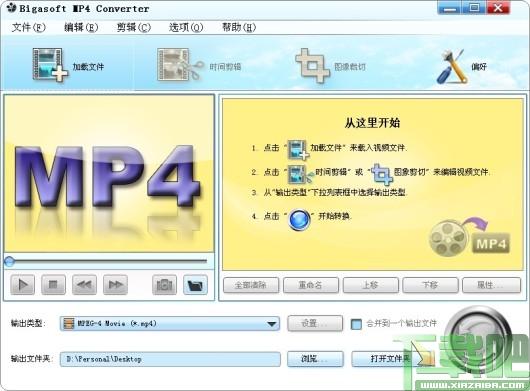
Task: Click the seek slider handle
Action: pos(9,261)
